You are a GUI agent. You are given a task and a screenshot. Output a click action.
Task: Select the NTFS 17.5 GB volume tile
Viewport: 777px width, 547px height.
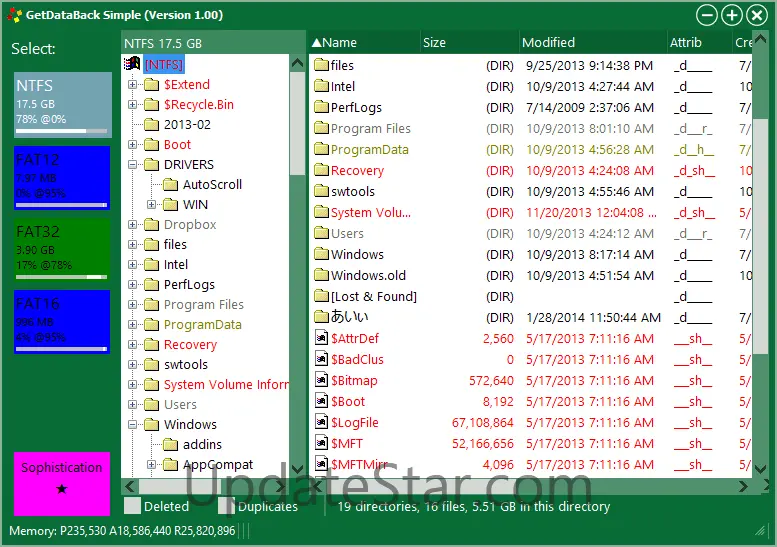62,105
